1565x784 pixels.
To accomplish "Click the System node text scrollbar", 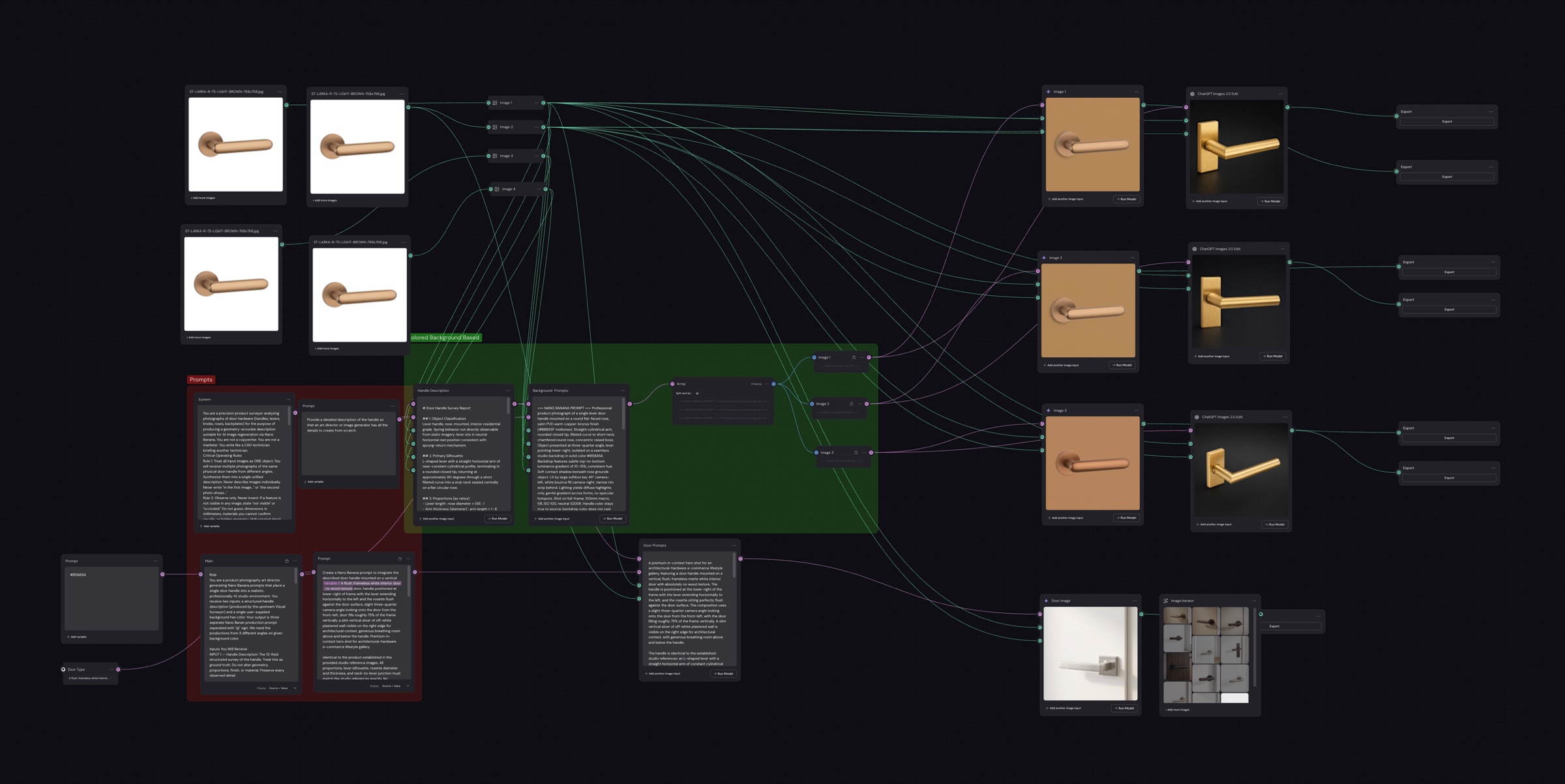I will [290, 417].
